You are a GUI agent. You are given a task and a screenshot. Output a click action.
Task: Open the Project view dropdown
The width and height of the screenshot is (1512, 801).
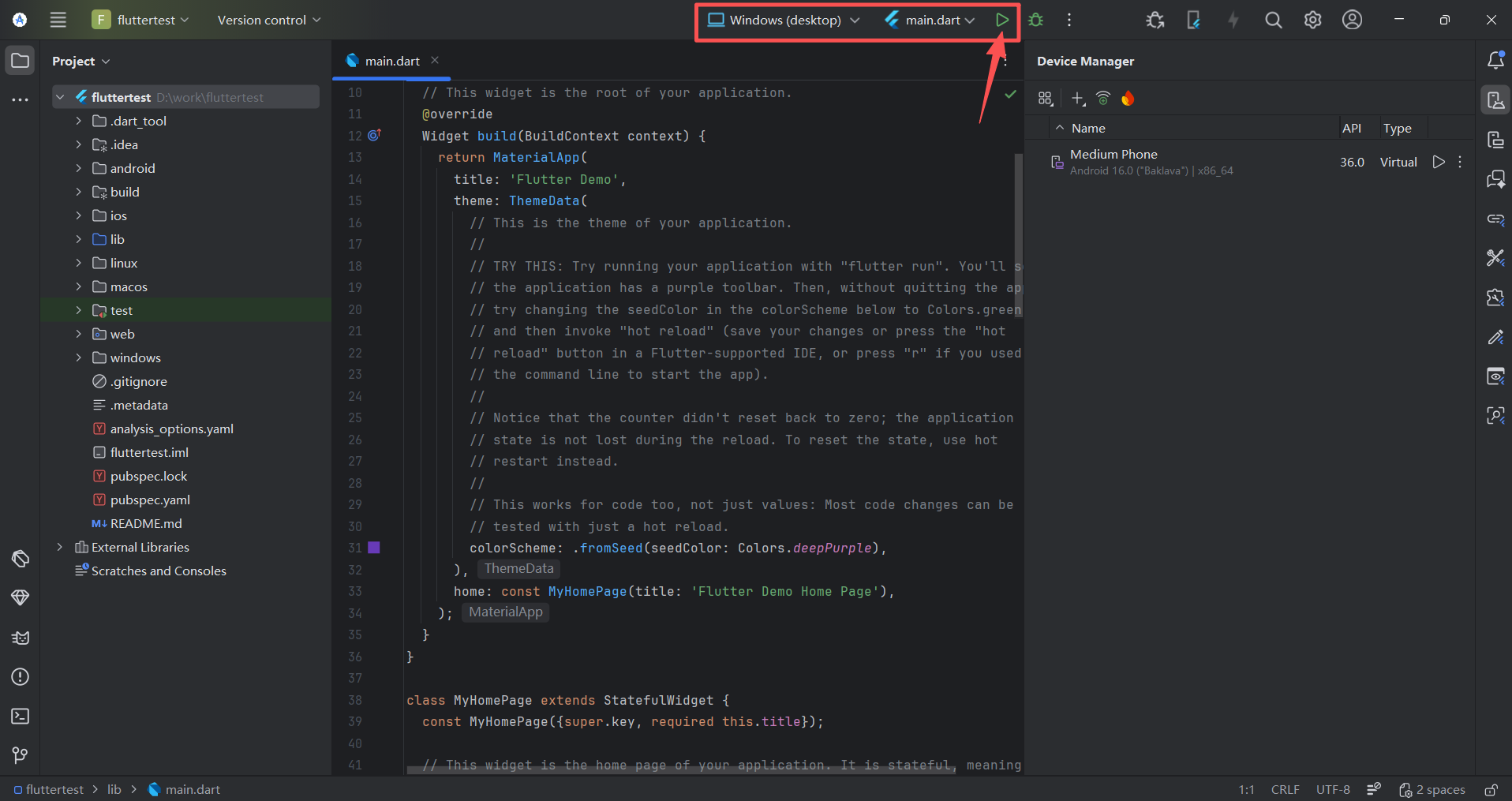point(81,61)
